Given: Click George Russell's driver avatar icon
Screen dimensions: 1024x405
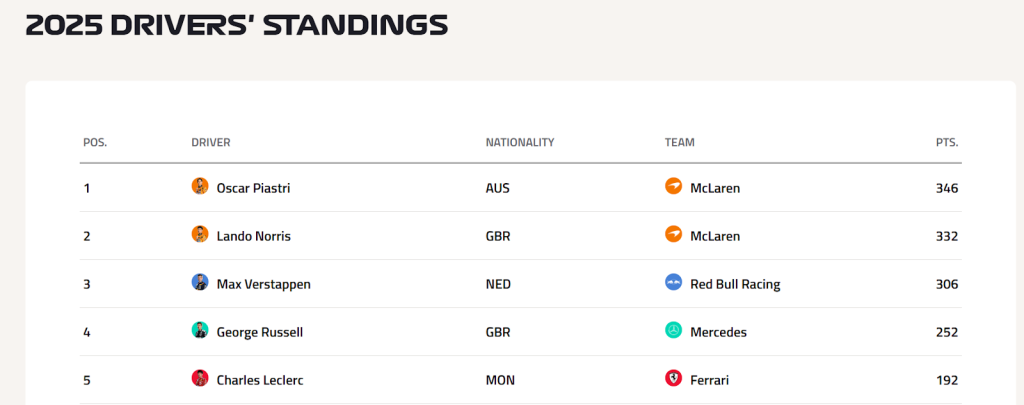Looking at the screenshot, I should (x=200, y=331).
